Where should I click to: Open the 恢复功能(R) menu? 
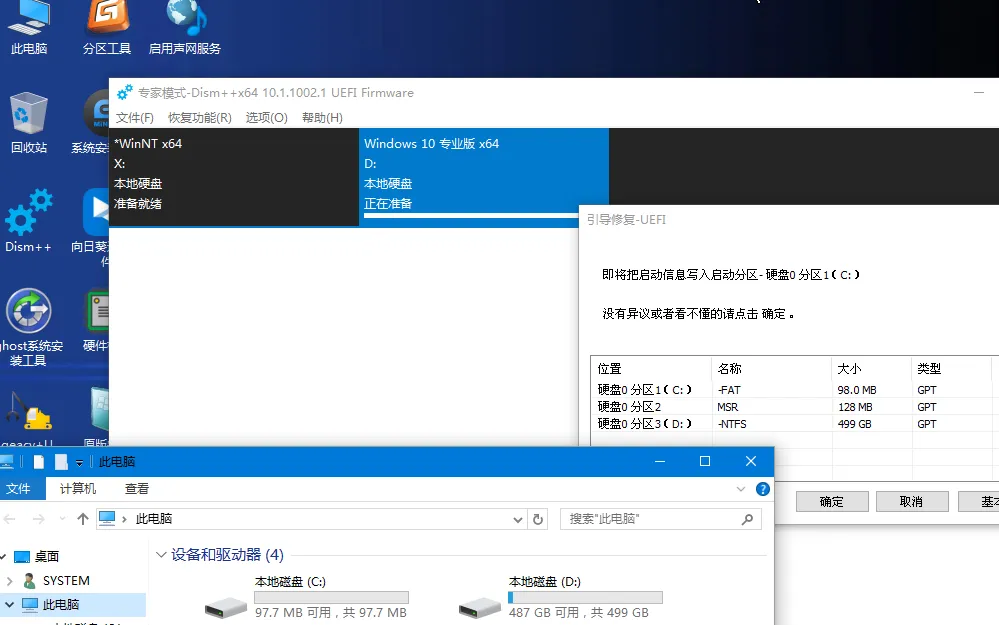coord(199,118)
